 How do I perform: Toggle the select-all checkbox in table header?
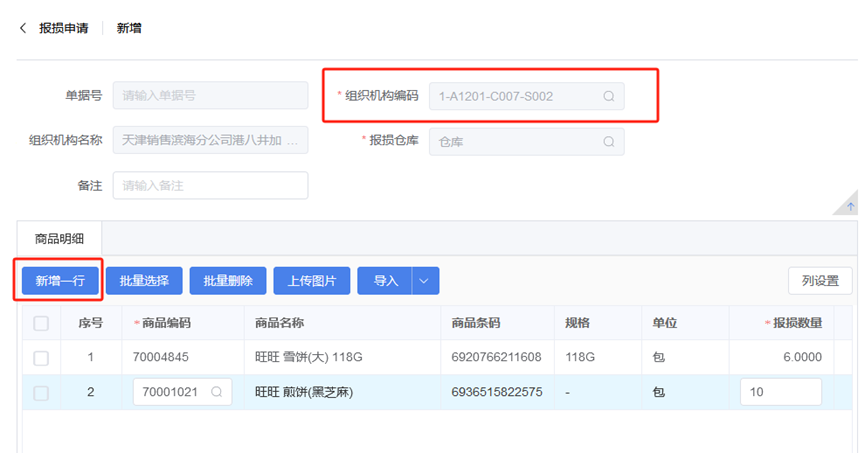click(41, 323)
